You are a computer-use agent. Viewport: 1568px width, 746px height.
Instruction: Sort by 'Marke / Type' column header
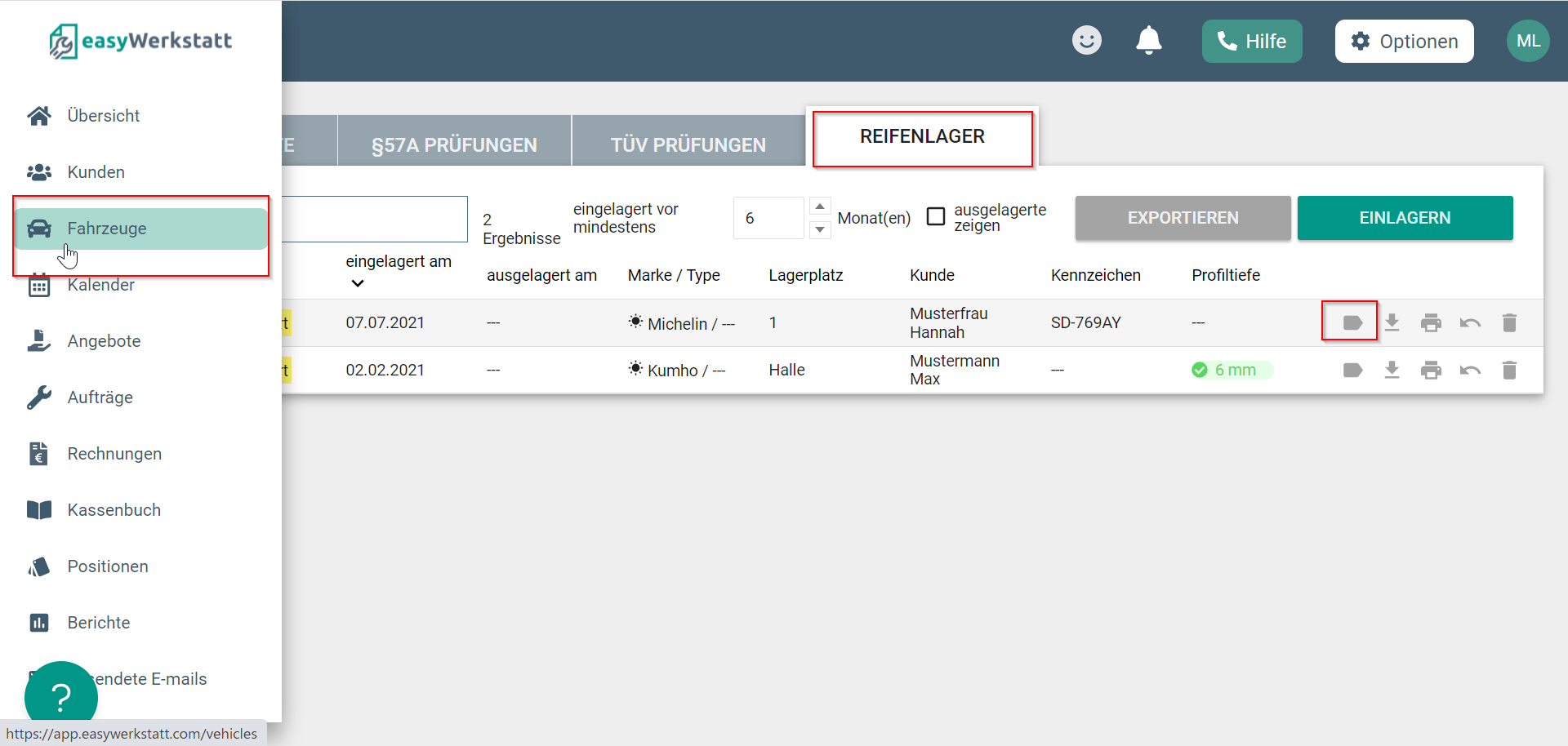tap(674, 276)
